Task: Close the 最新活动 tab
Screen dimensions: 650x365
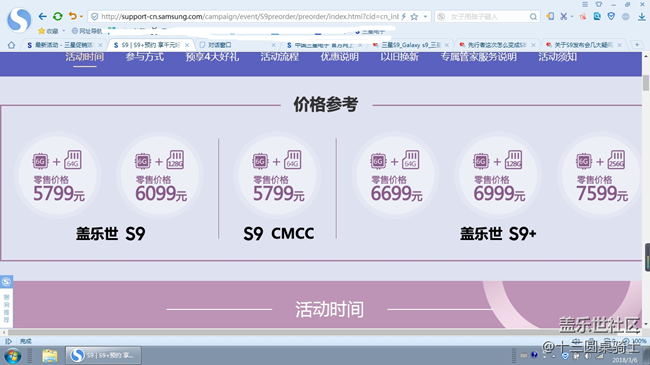Action: point(100,45)
